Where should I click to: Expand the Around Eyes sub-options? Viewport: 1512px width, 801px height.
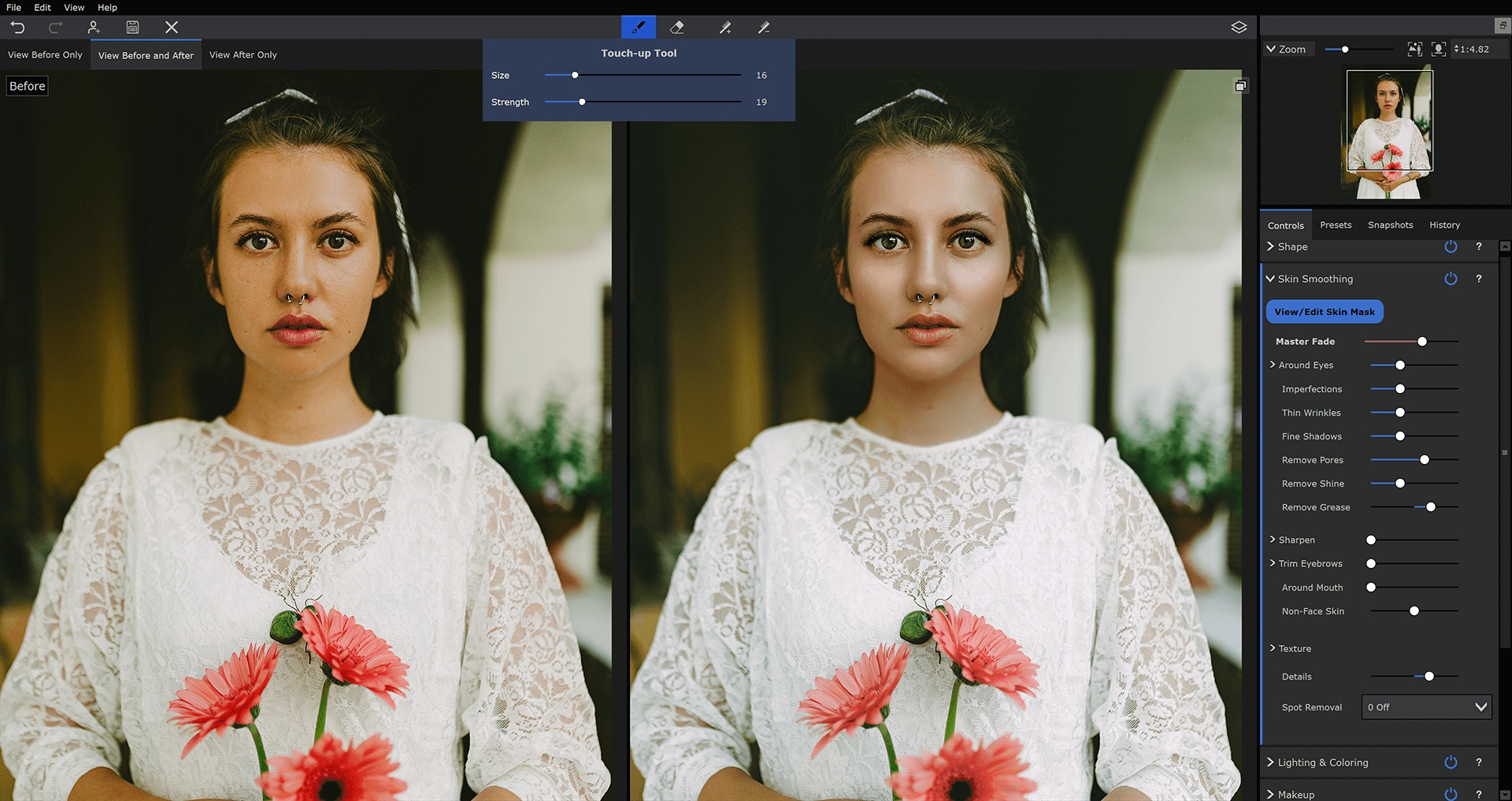[x=1273, y=365]
